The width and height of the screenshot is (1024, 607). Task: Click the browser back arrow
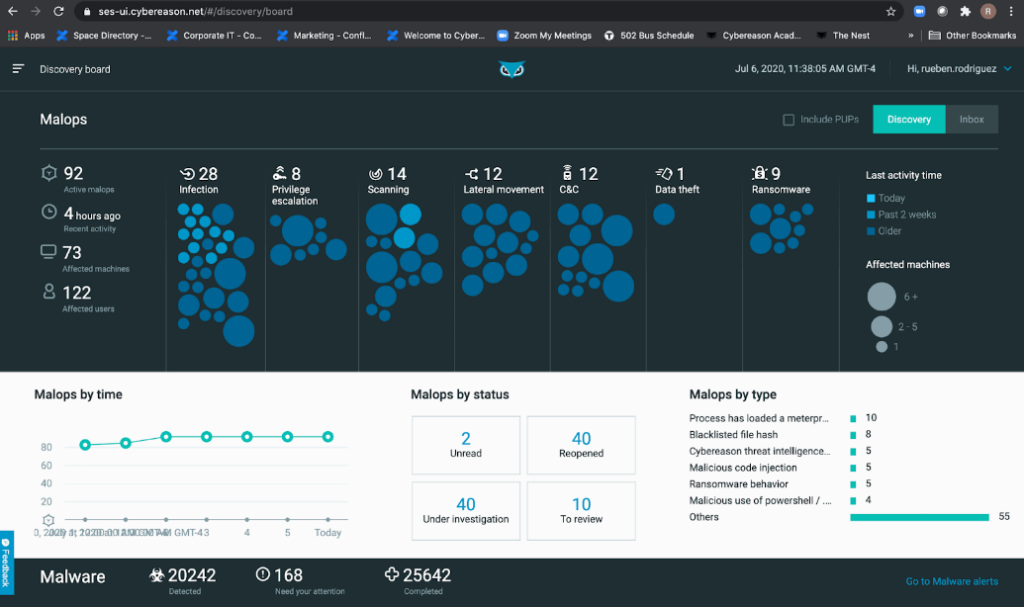[12, 11]
